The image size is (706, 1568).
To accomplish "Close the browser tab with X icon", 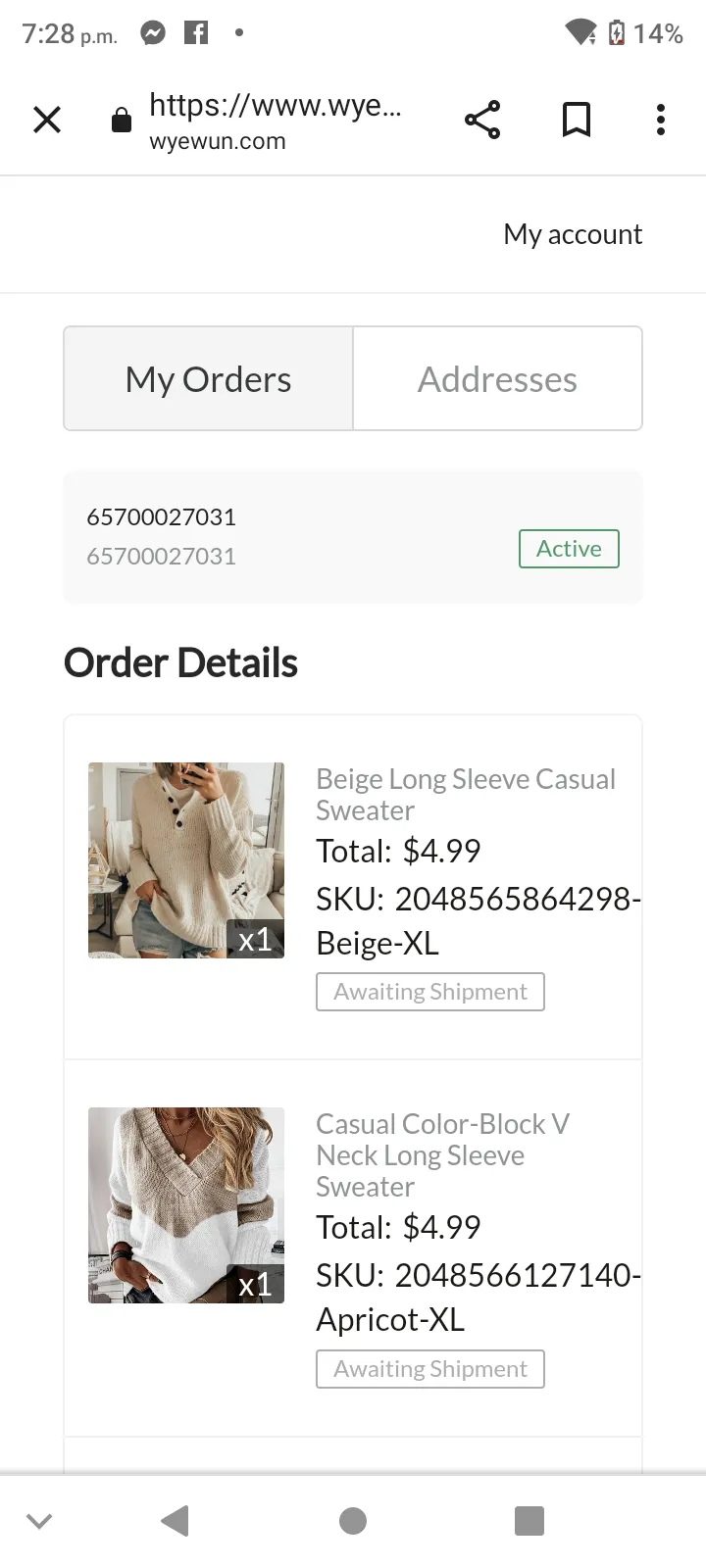I will (x=47, y=120).
